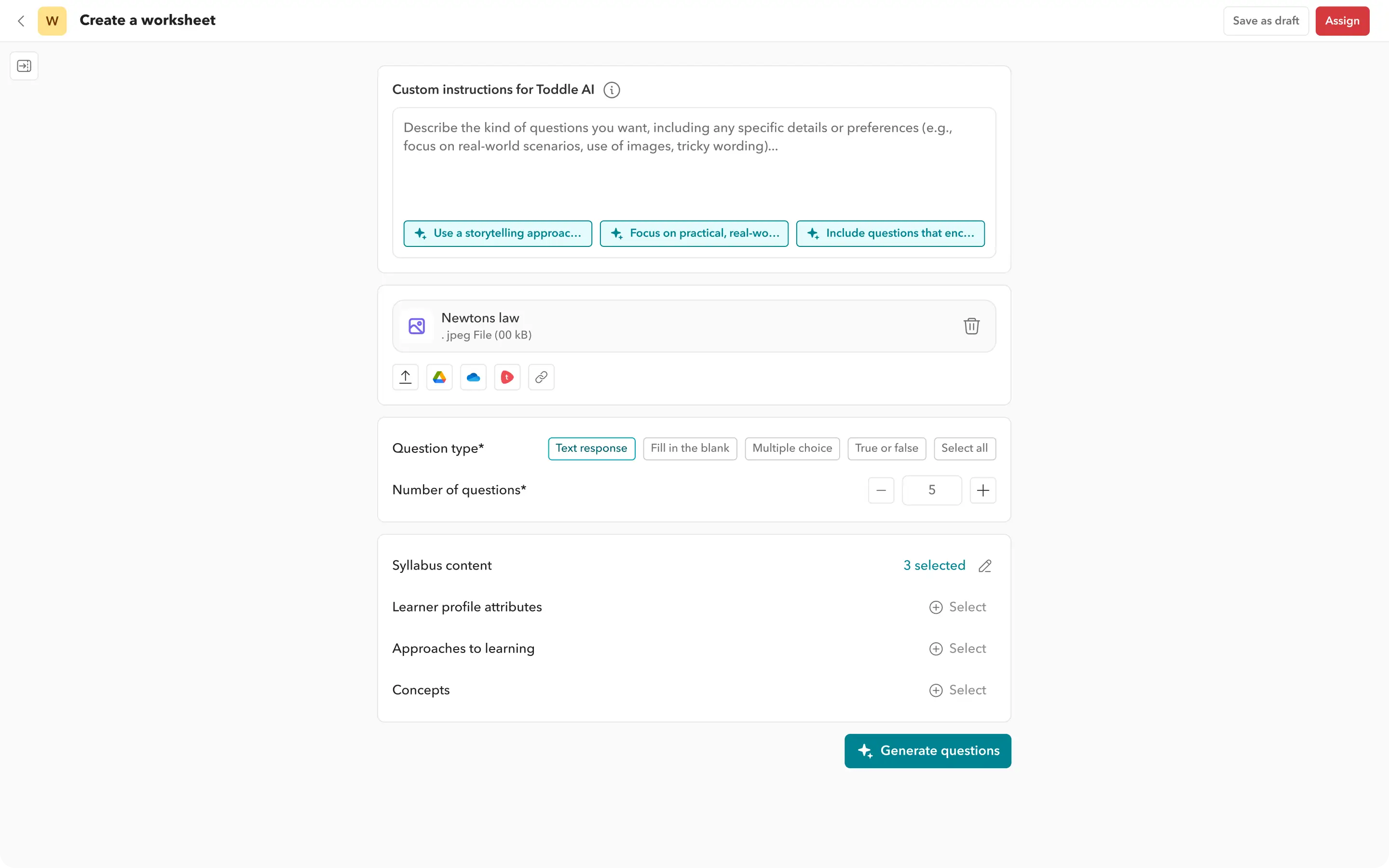Enable the True or false question type
Viewport: 1389px width, 868px height.
tap(886, 448)
